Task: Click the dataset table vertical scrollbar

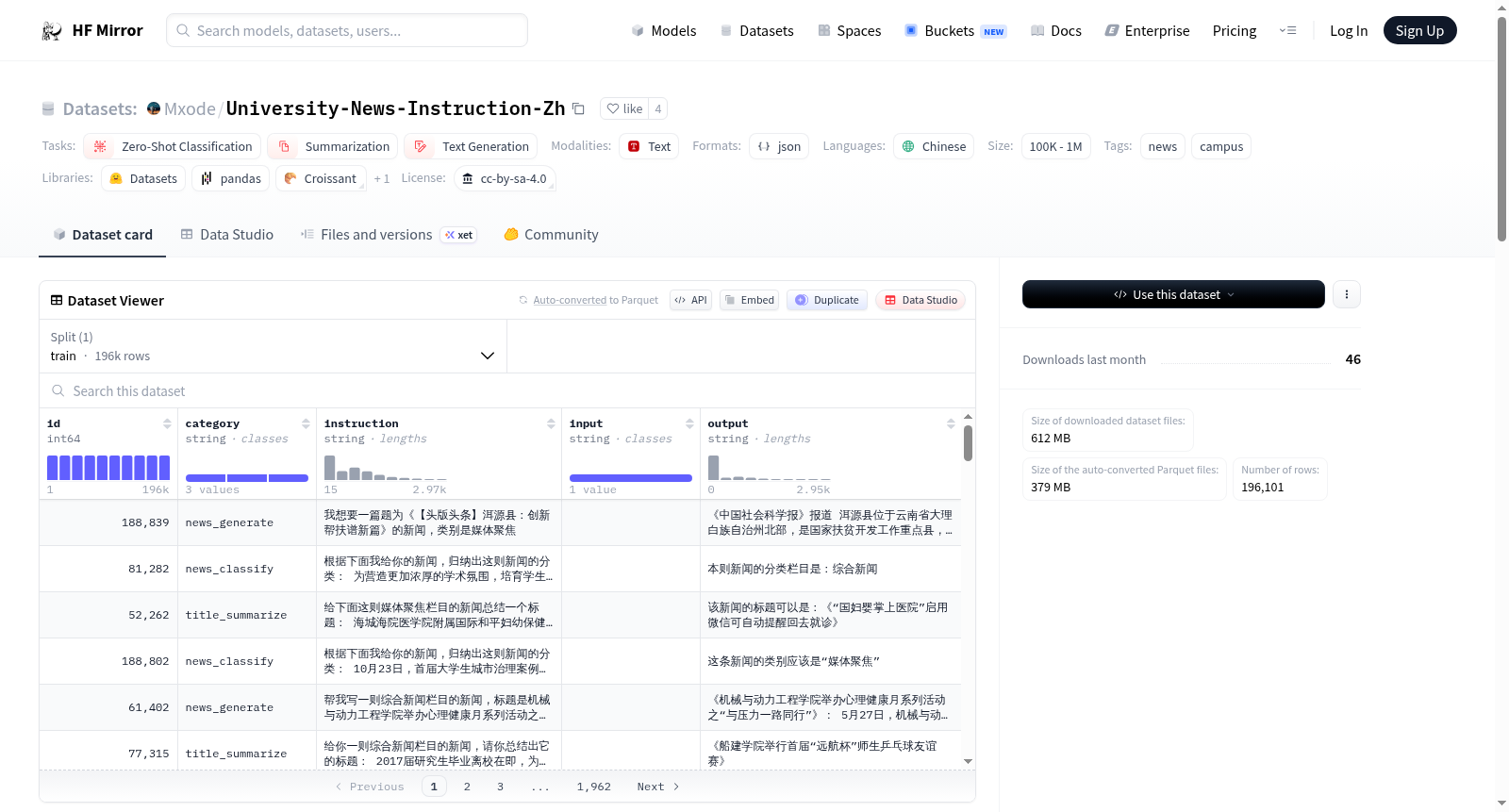Action: pos(968,443)
